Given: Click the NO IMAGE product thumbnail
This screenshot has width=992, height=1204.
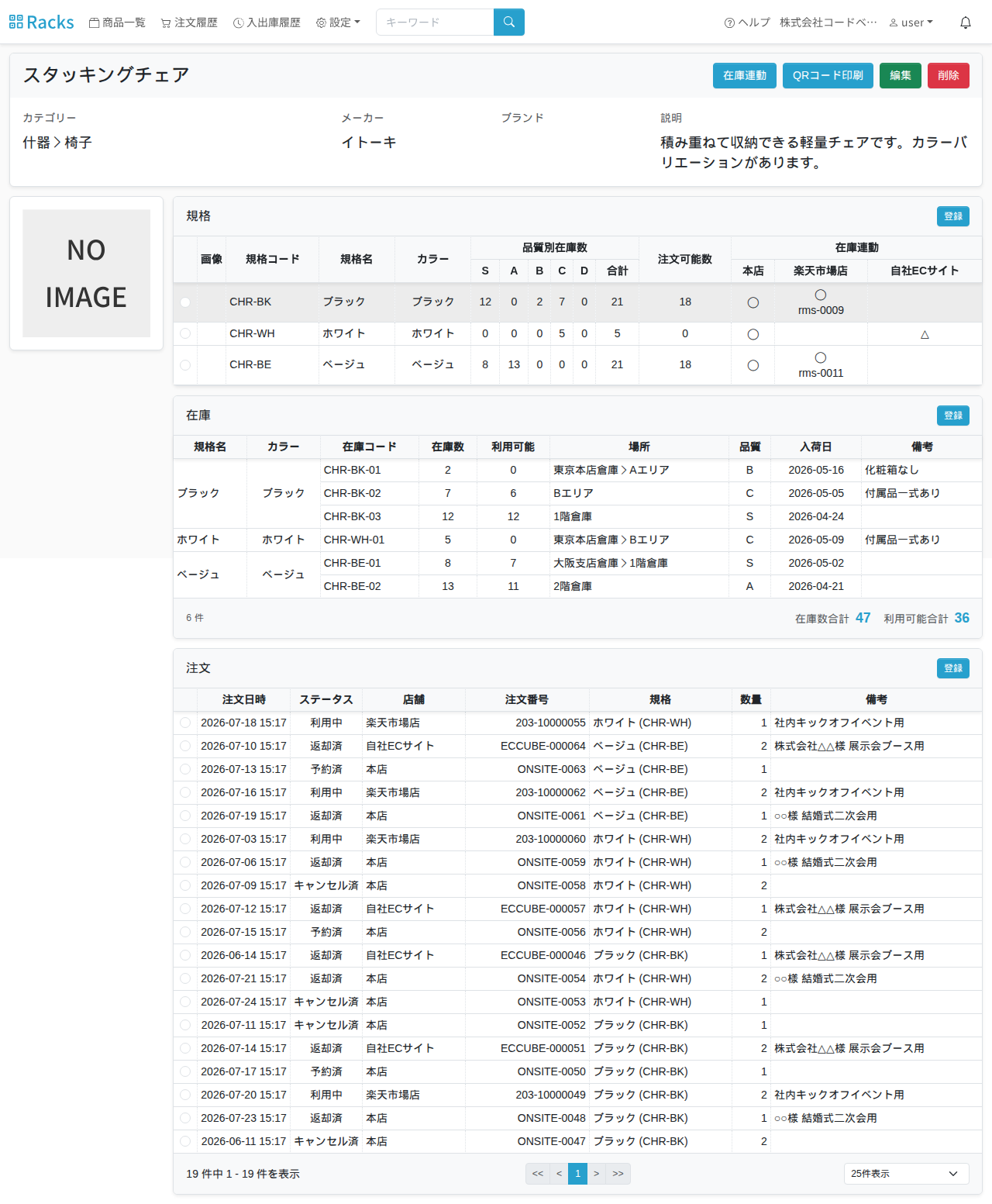Looking at the screenshot, I should point(86,274).
